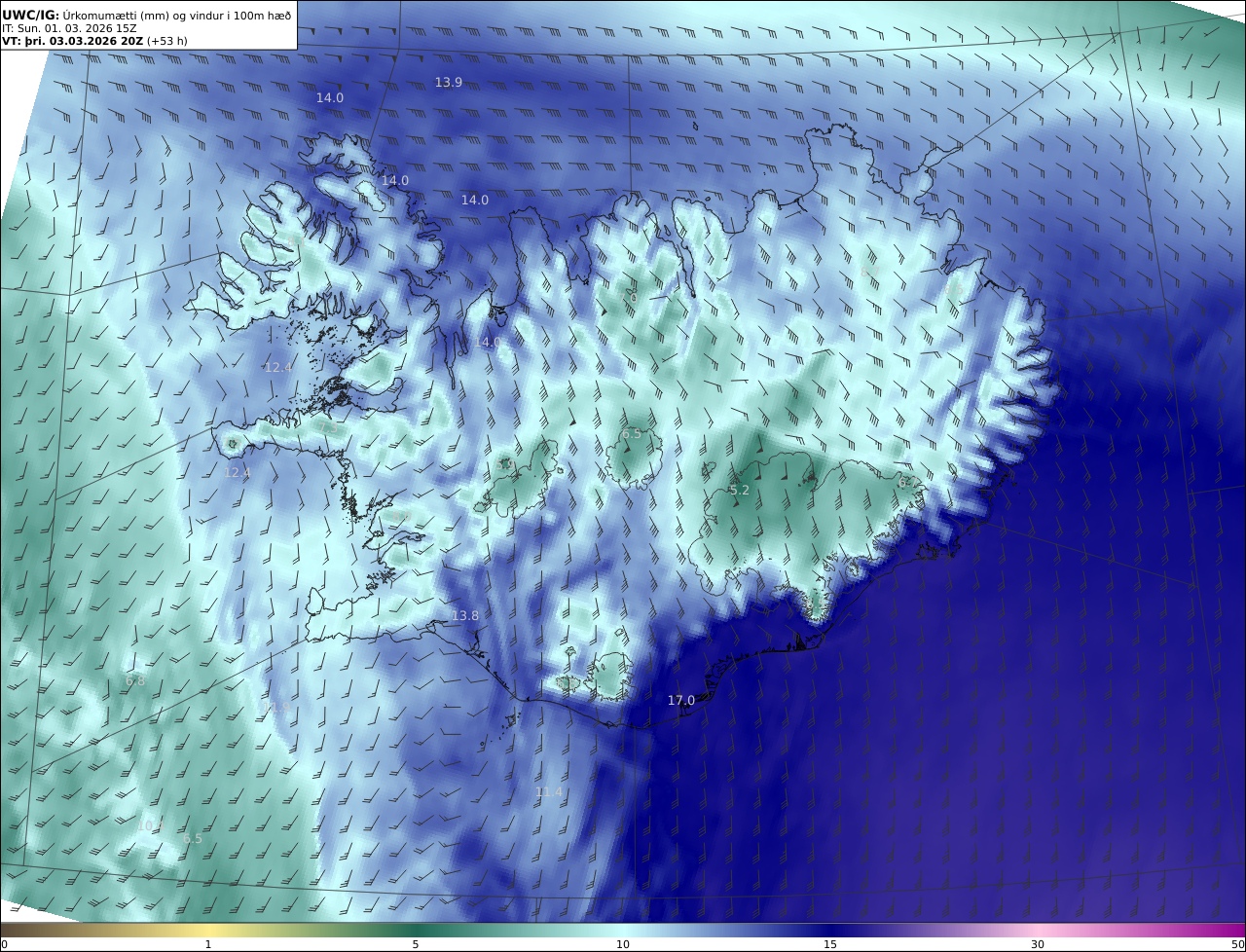Click the '11.4' value label over the southern sea

click(x=549, y=792)
